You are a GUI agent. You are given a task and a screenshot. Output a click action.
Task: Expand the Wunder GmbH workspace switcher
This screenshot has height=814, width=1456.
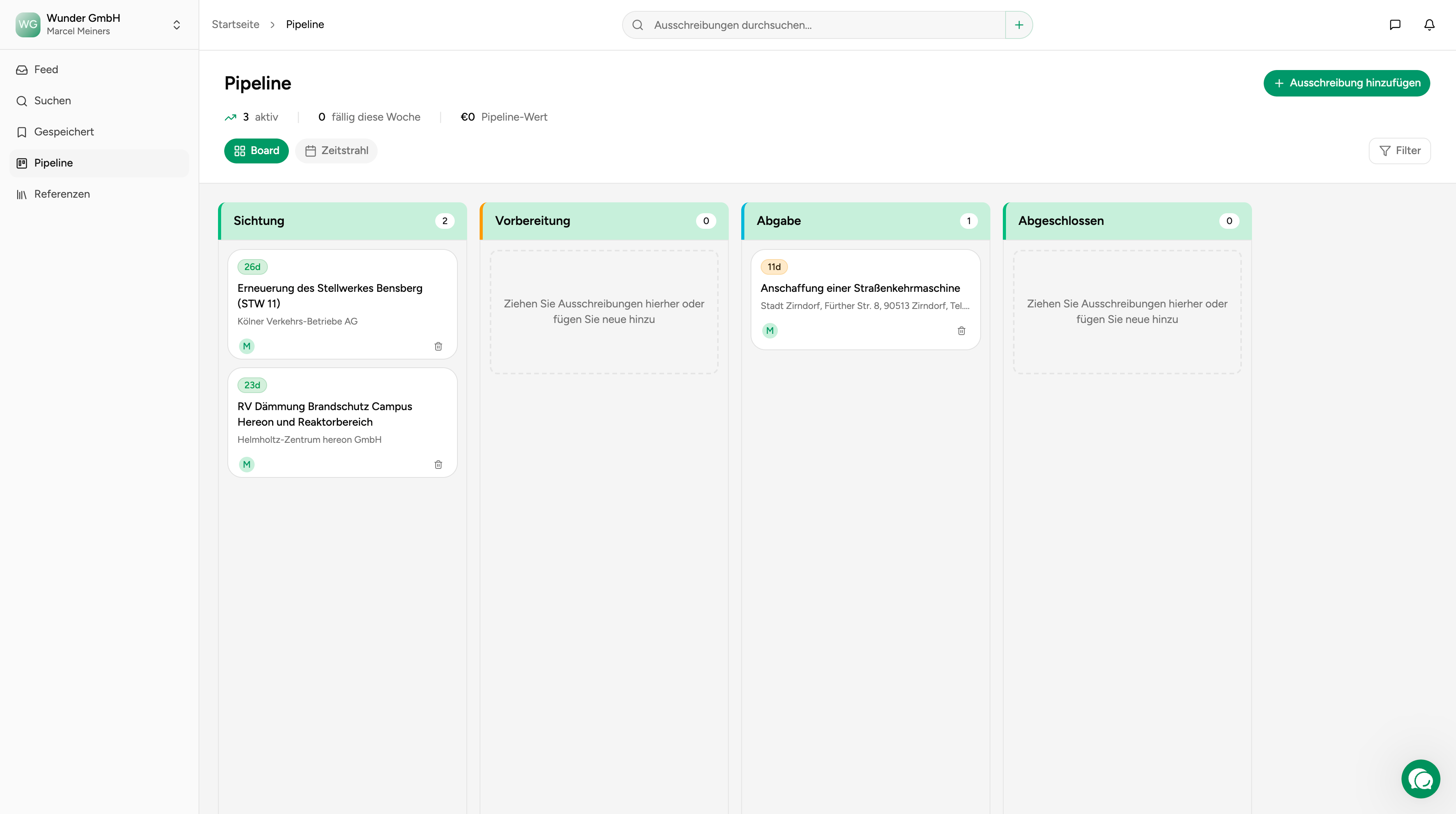[176, 25]
